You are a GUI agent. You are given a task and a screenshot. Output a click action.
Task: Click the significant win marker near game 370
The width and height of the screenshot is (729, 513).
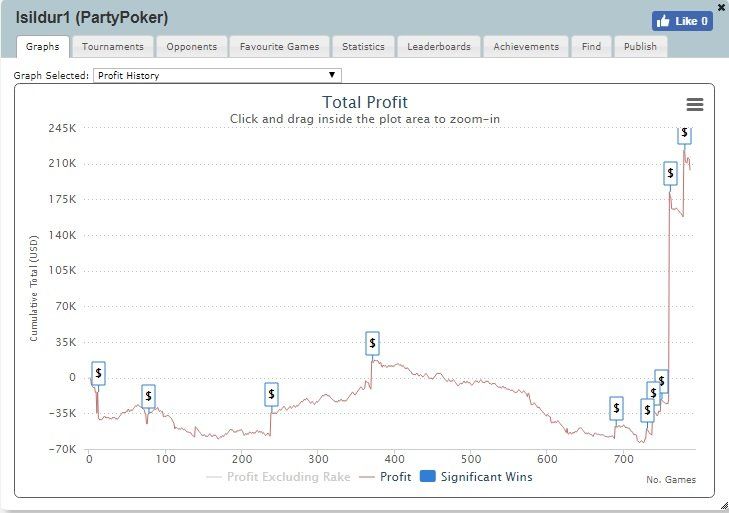(x=372, y=343)
